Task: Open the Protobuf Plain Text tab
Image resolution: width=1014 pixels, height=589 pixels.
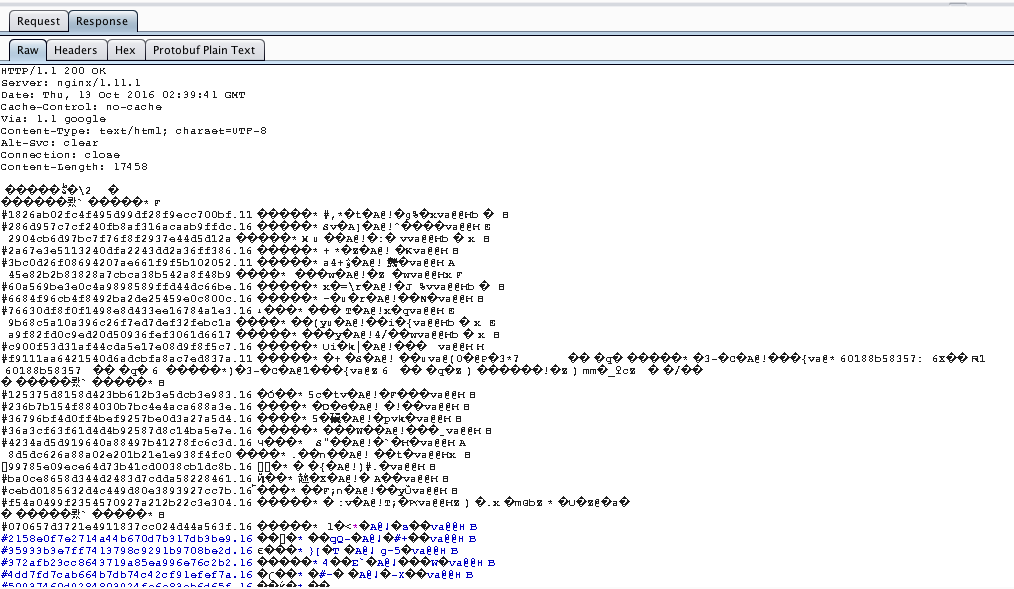Action: (x=205, y=50)
